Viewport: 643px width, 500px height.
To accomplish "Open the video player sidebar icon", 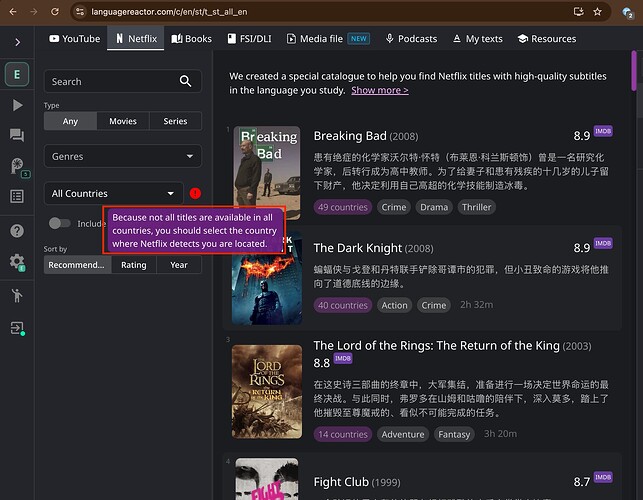I will tap(17, 105).
